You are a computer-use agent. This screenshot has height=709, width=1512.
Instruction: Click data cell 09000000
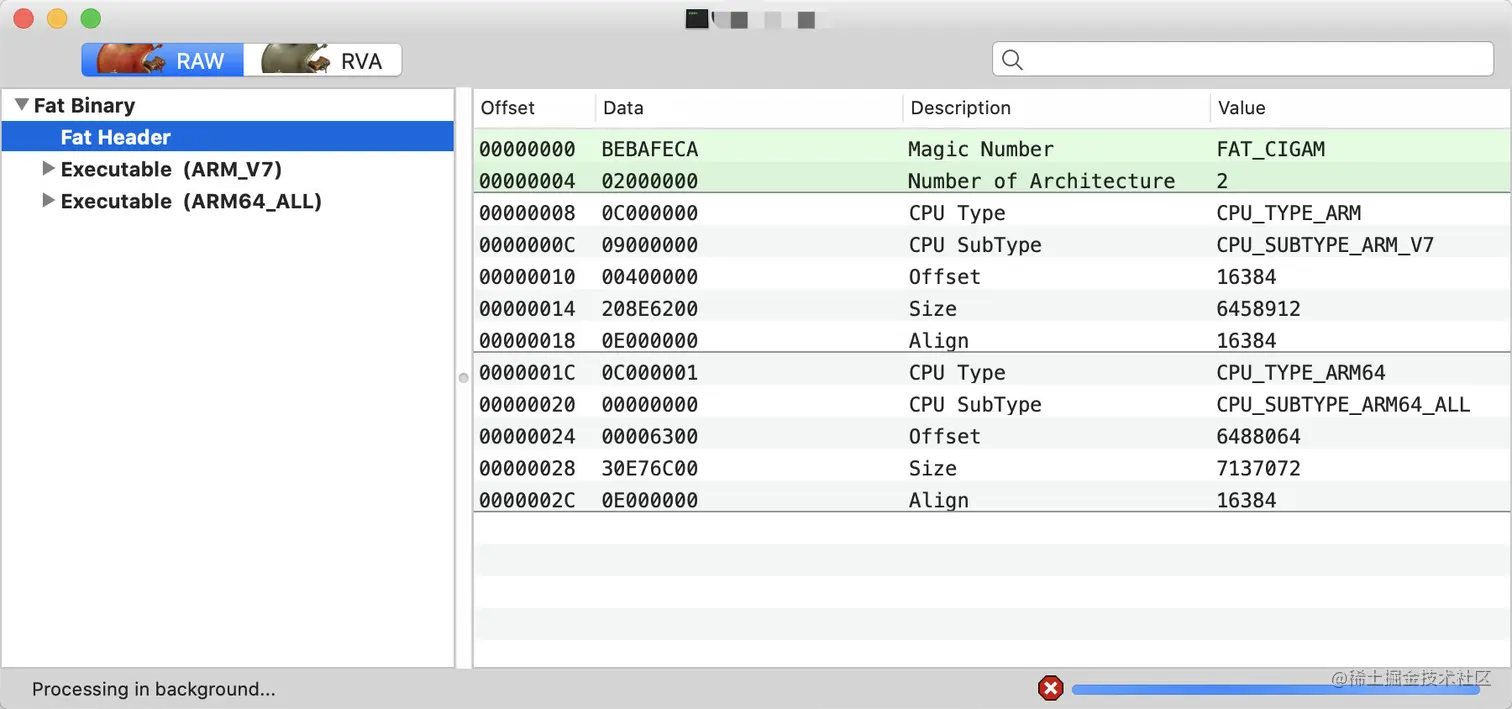[650, 245]
